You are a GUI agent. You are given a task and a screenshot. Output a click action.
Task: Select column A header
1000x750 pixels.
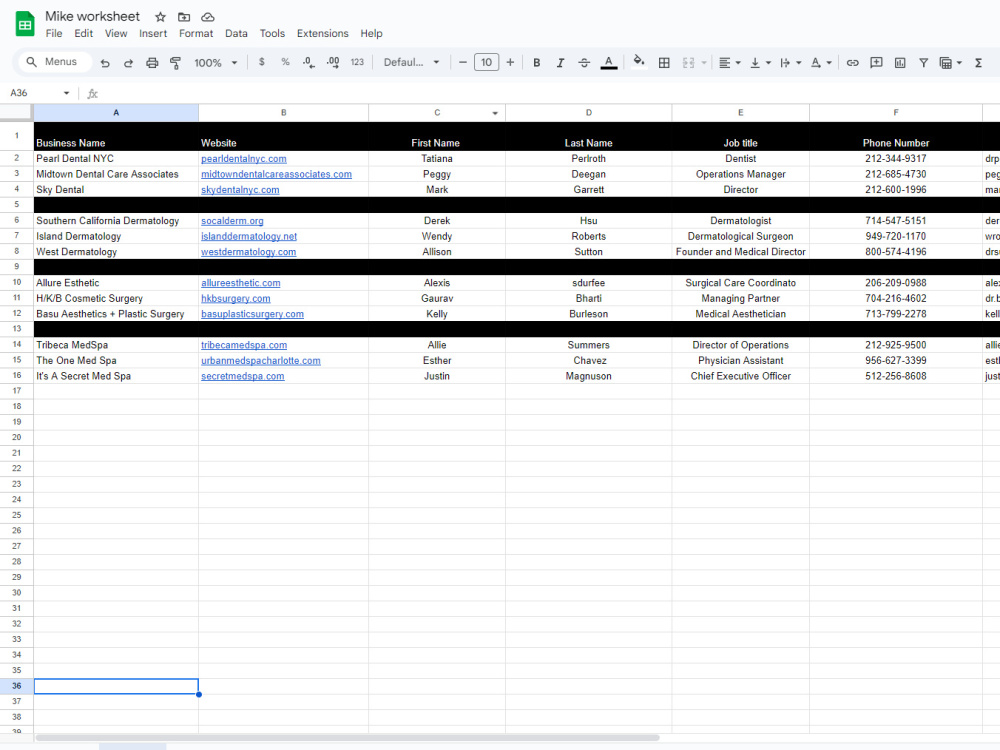(x=116, y=112)
